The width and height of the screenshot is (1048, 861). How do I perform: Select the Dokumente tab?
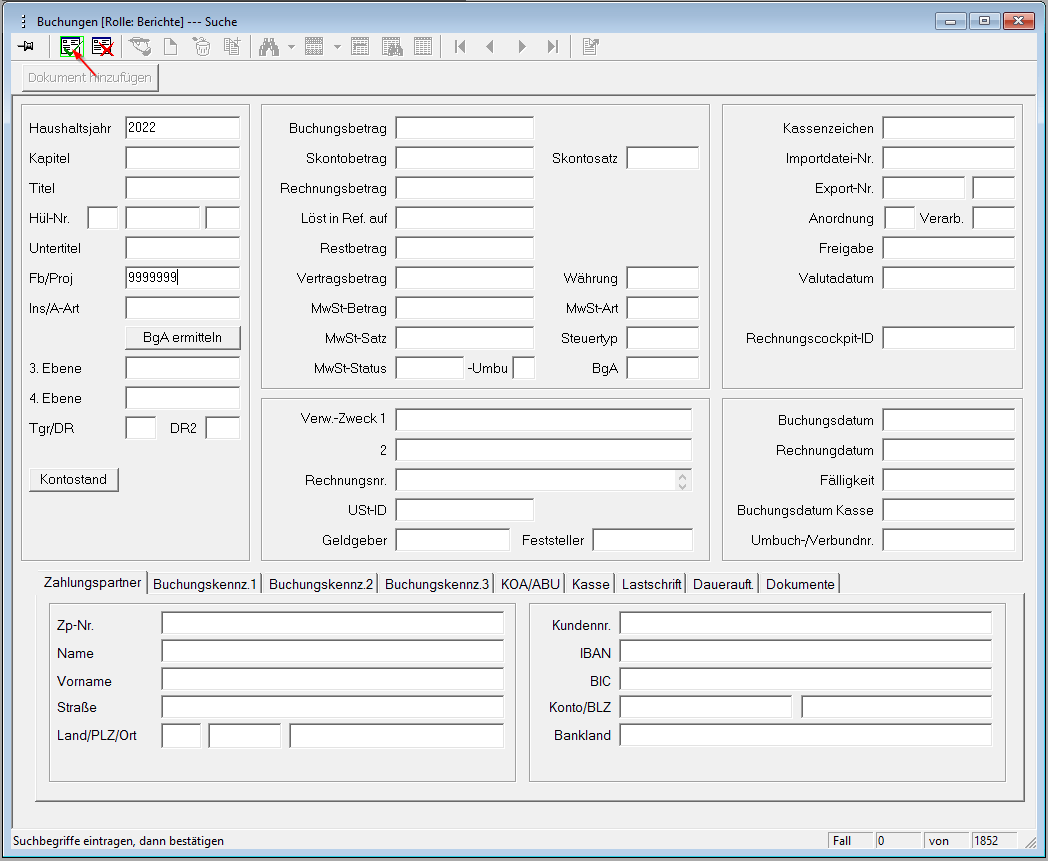pos(799,584)
